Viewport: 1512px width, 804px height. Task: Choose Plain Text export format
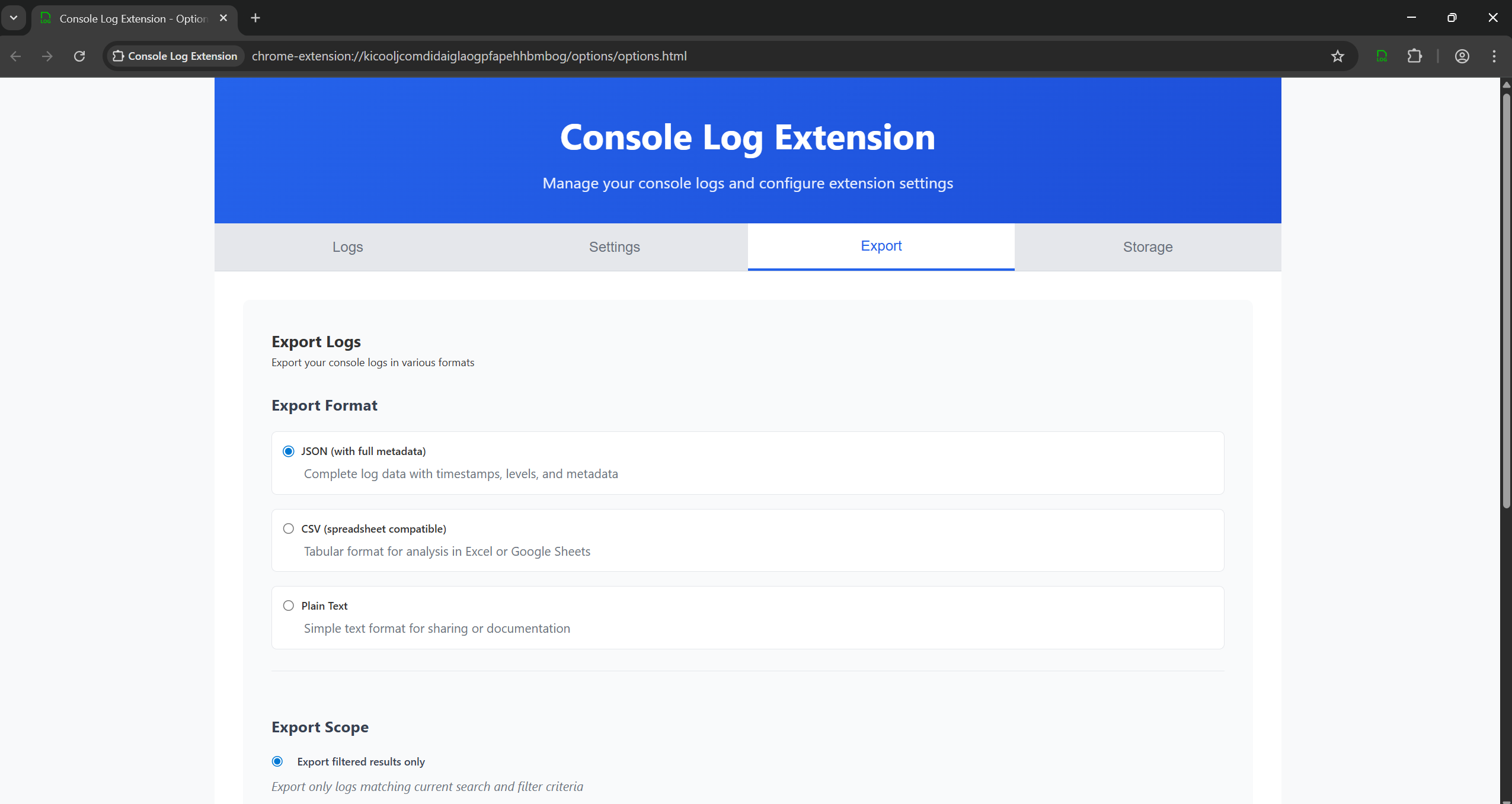point(289,606)
